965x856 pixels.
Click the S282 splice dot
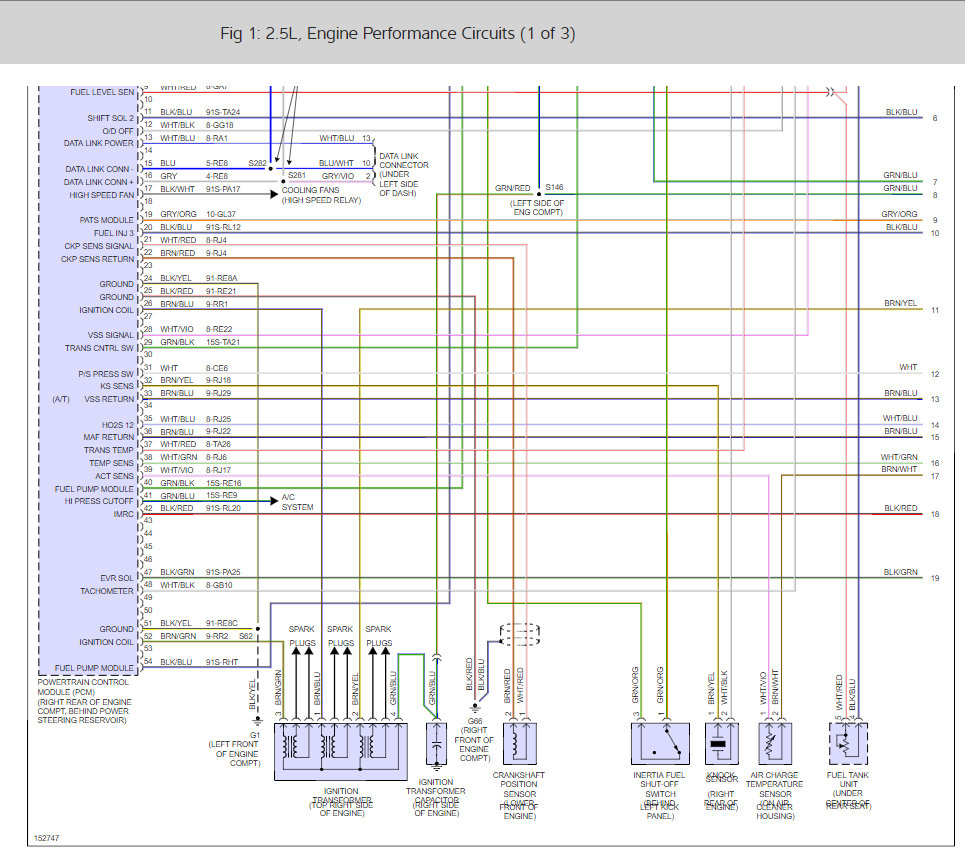[270, 168]
